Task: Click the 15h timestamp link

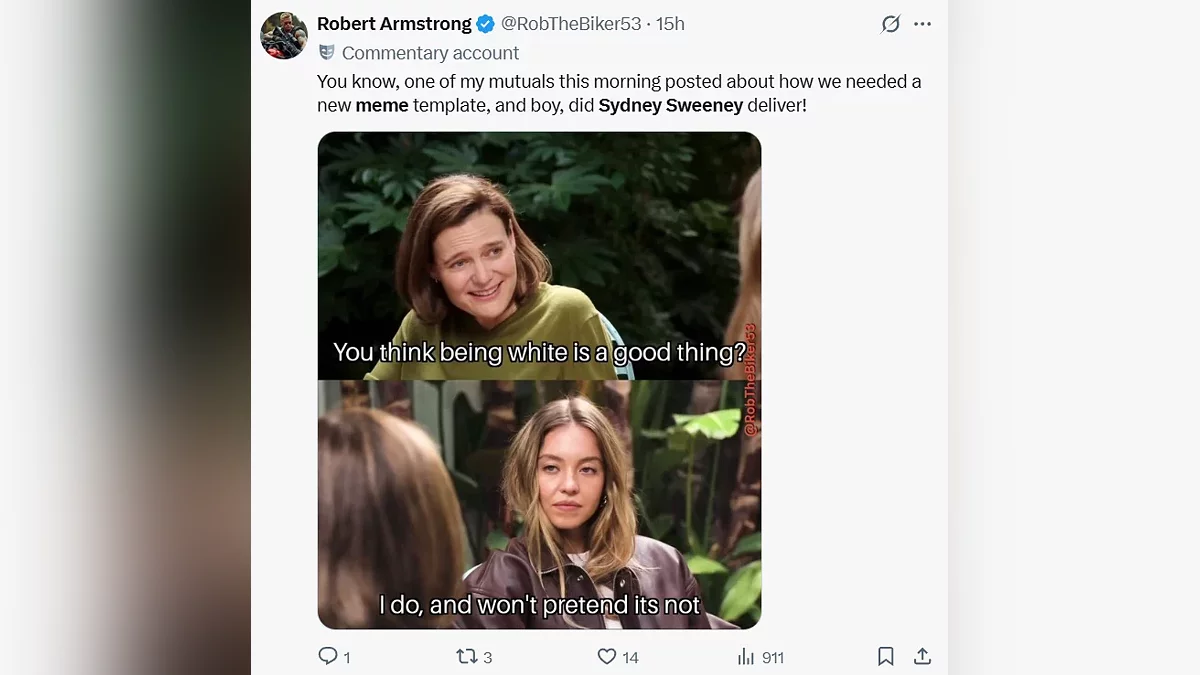Action: click(670, 24)
